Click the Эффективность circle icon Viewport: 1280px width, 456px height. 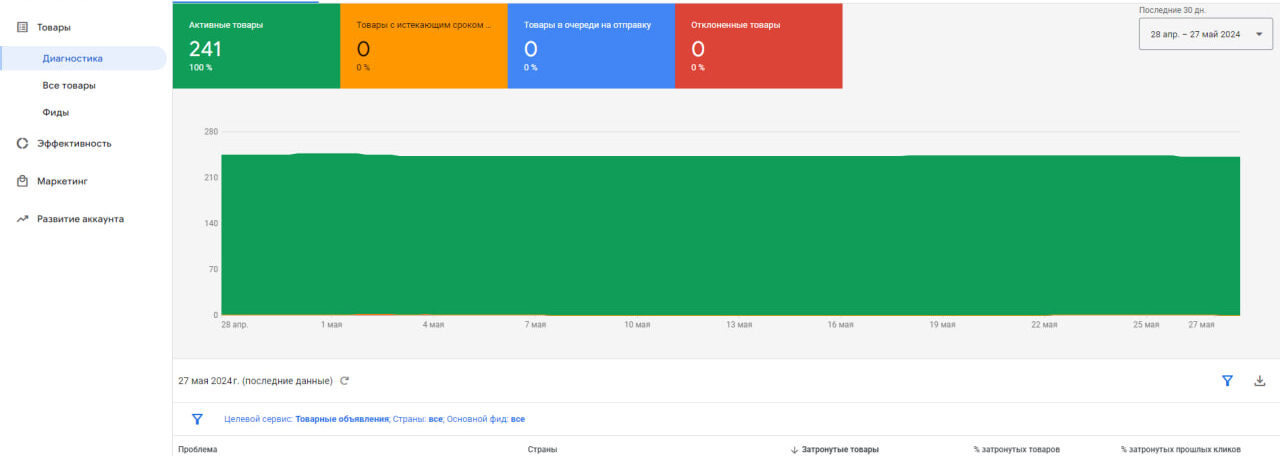(22, 143)
